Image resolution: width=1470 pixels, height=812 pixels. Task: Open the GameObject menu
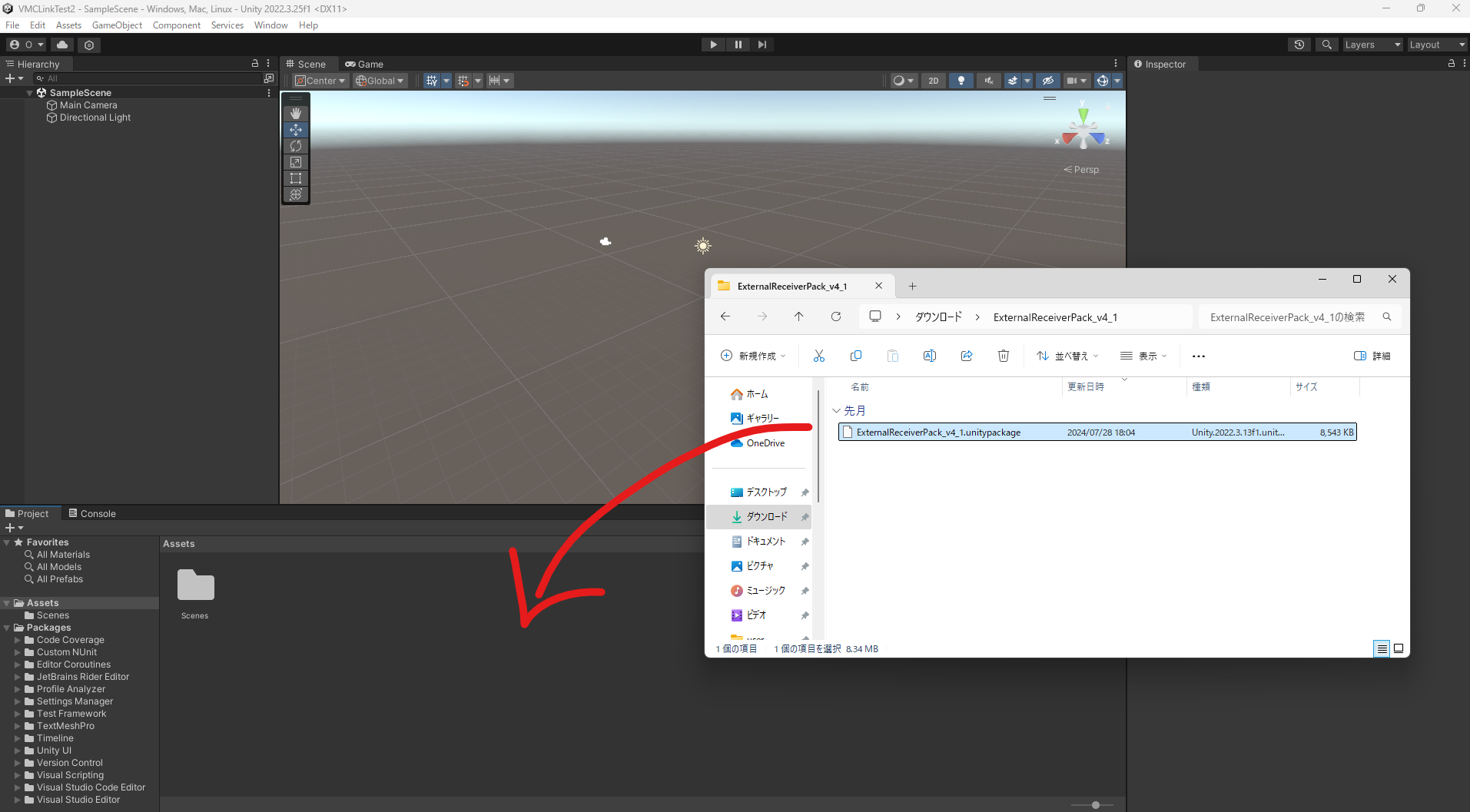click(117, 25)
